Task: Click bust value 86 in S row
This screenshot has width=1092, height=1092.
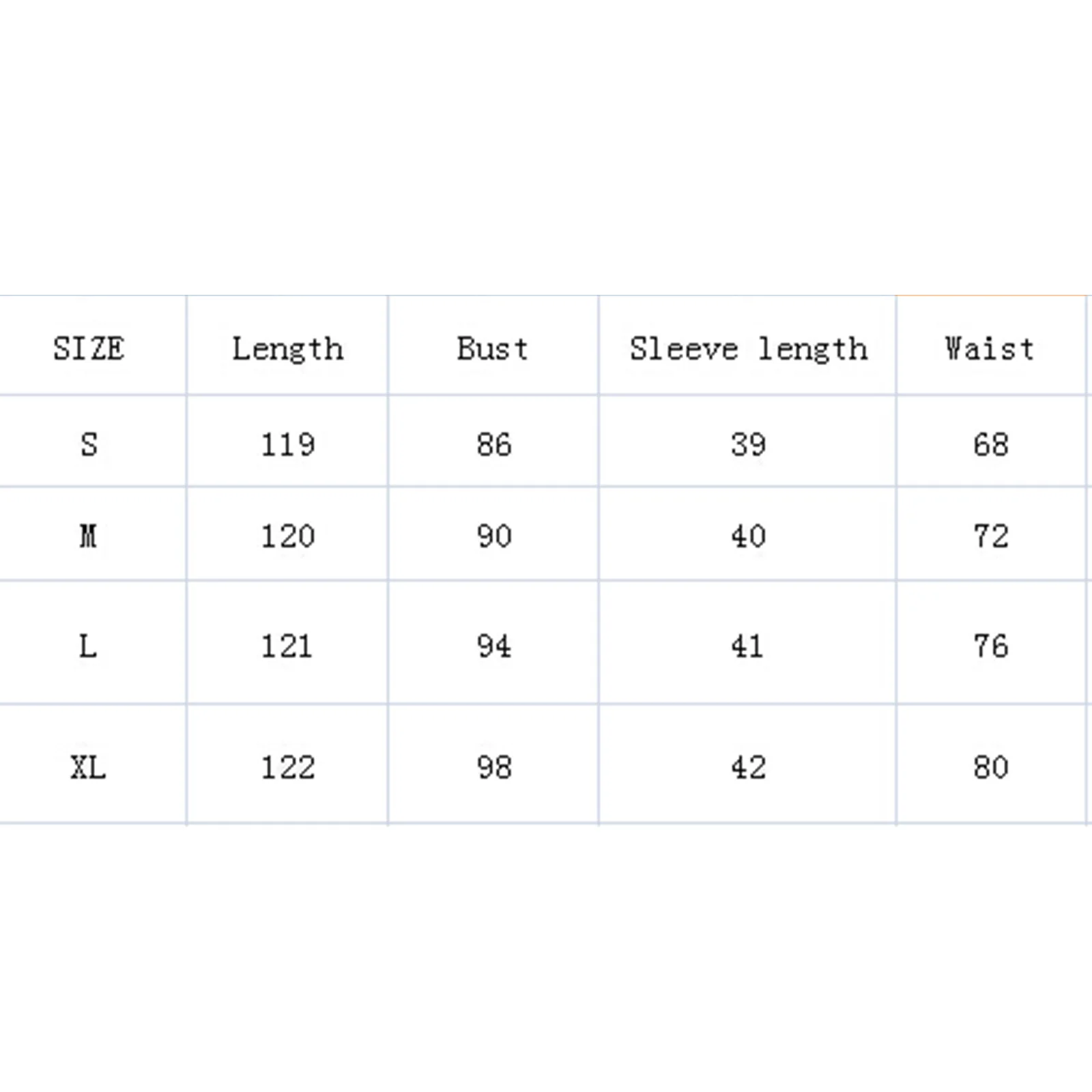Action: click(x=493, y=445)
